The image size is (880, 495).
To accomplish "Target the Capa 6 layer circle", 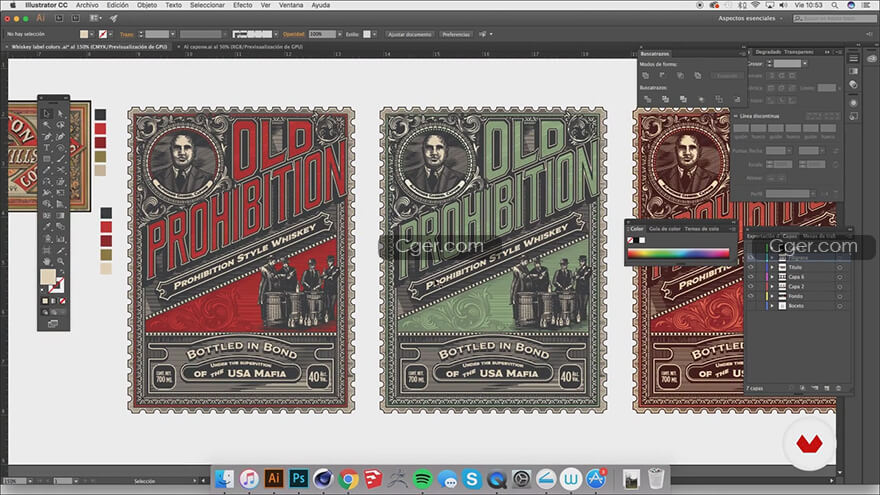I will click(x=840, y=277).
